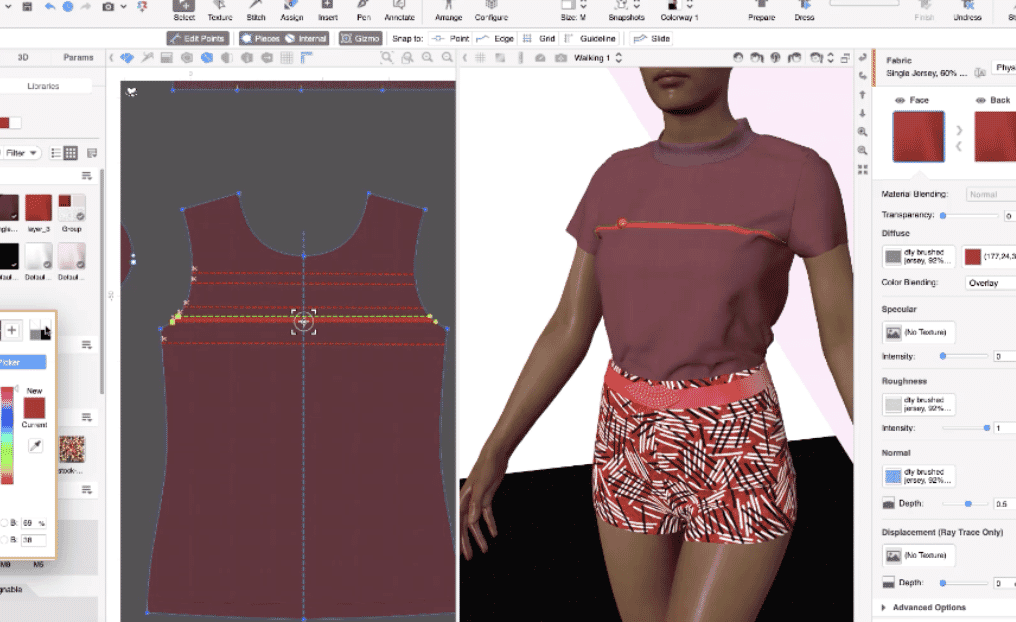
Task: Enable snap to Guideline
Action: click(x=590, y=38)
